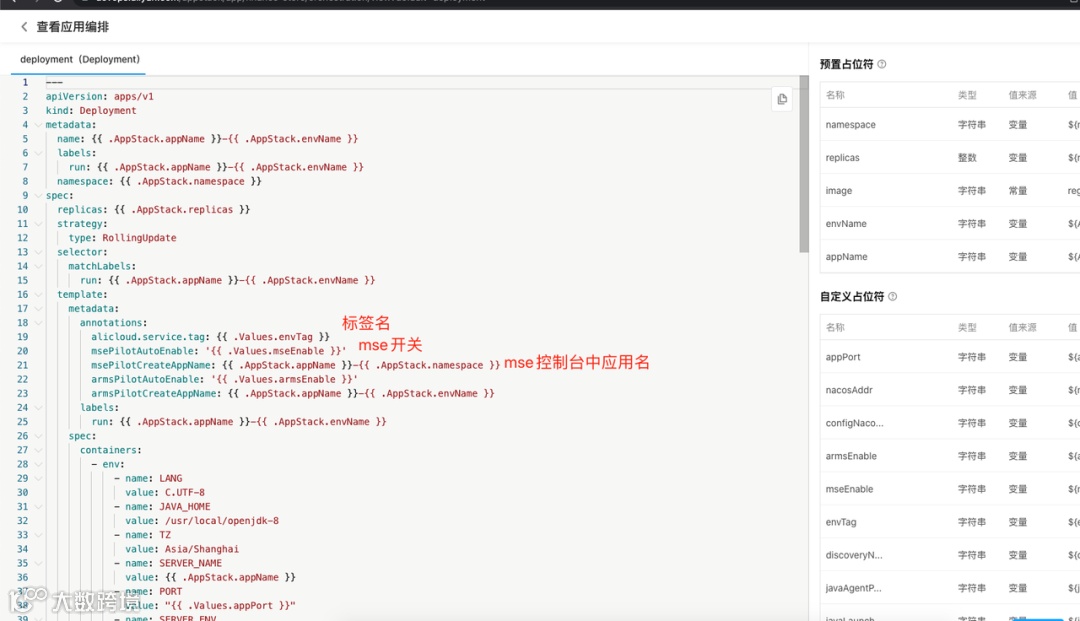Collapse the containers block at line 27
The width and height of the screenshot is (1080, 621).
click(x=39, y=450)
